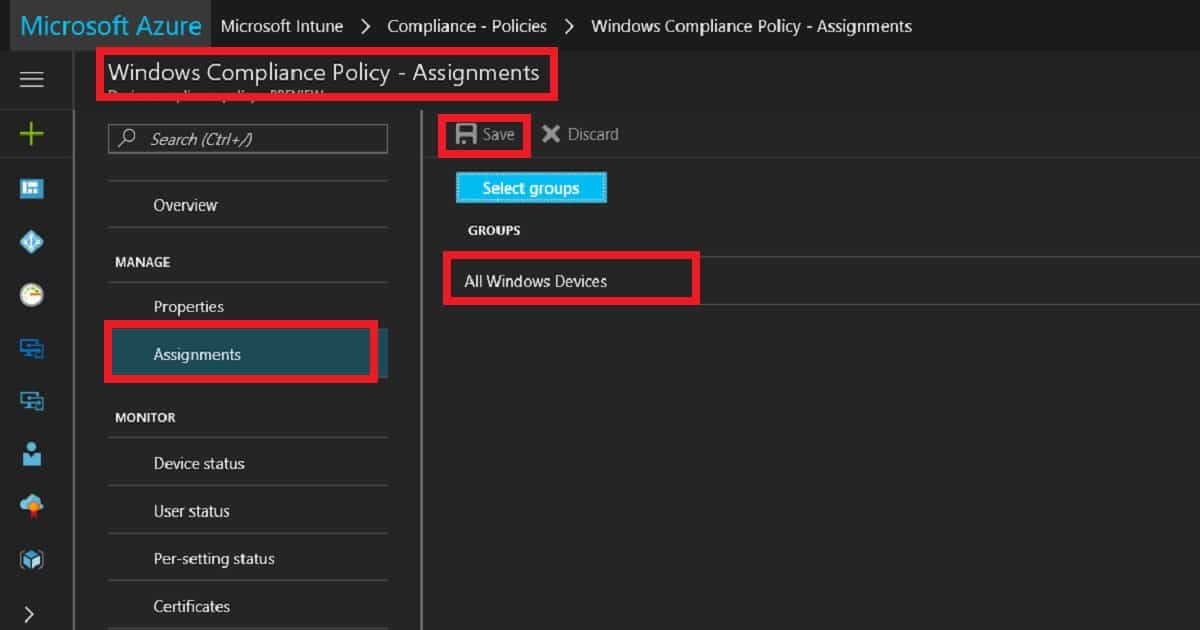Click the Discard X icon
This screenshot has width=1200, height=630.
551,134
